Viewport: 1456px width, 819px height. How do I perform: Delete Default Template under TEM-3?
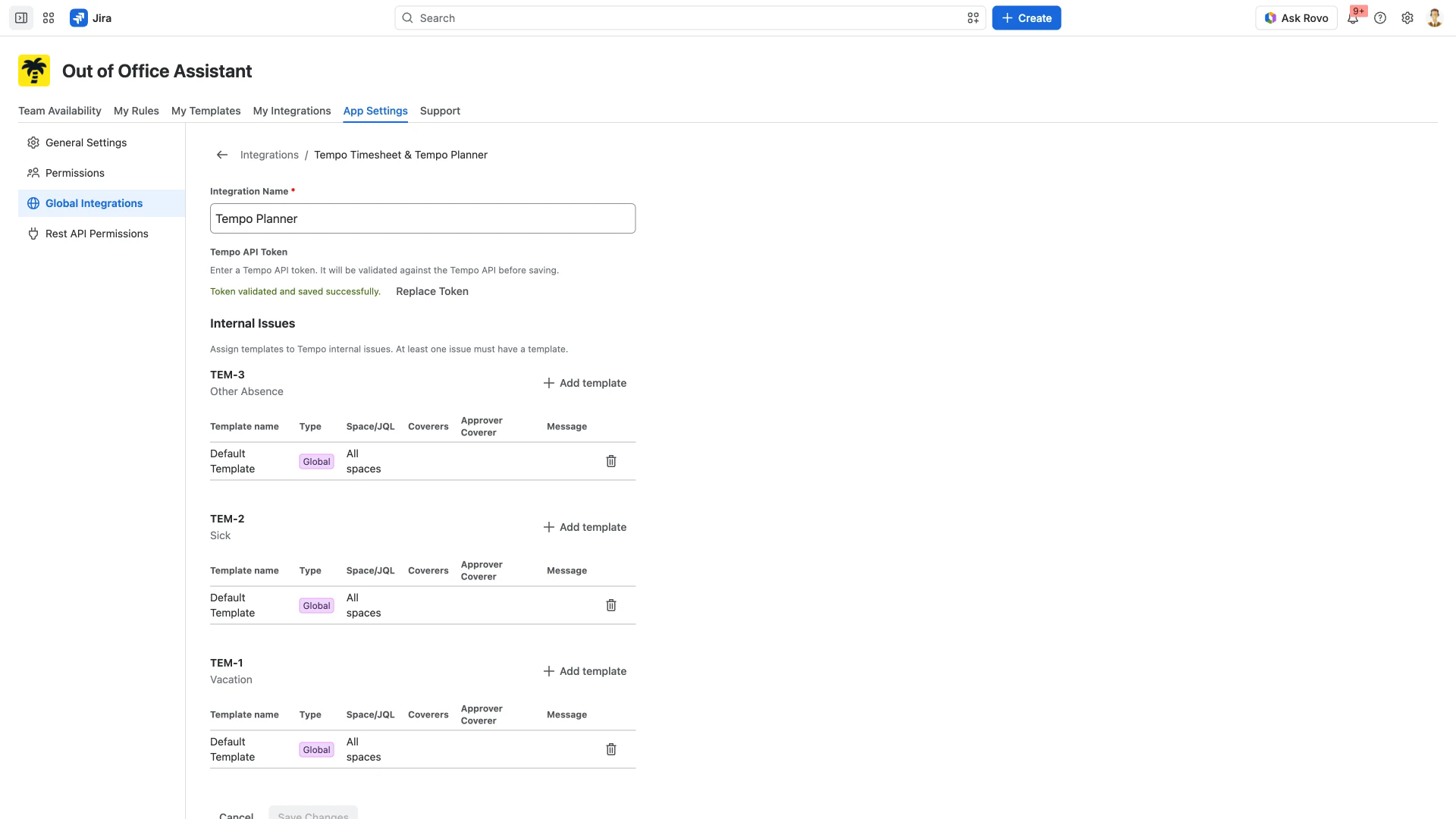611,461
